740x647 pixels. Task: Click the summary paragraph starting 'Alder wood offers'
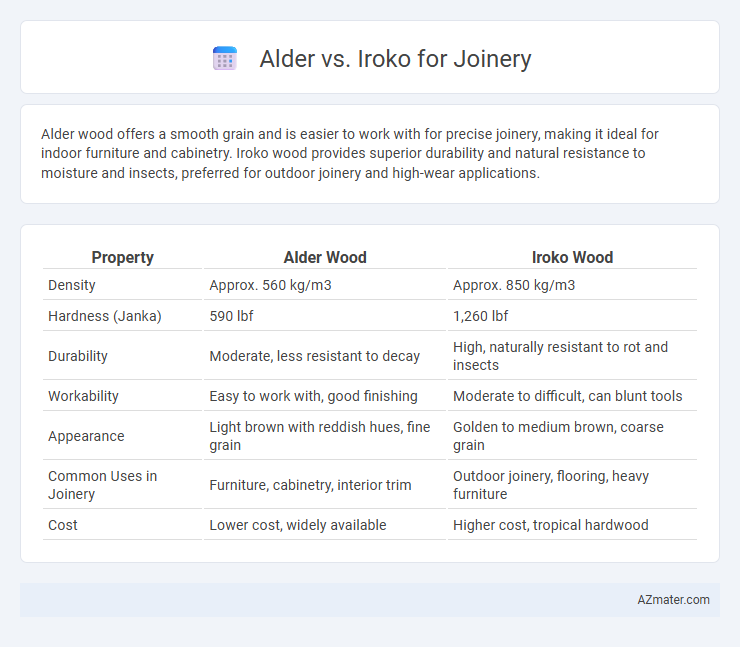[x=350, y=153]
